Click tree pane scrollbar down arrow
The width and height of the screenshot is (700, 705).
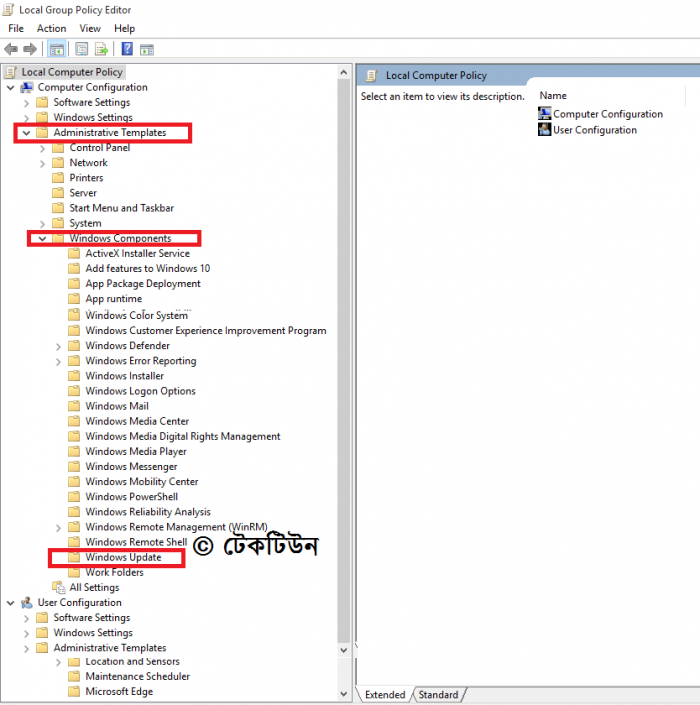click(x=344, y=694)
